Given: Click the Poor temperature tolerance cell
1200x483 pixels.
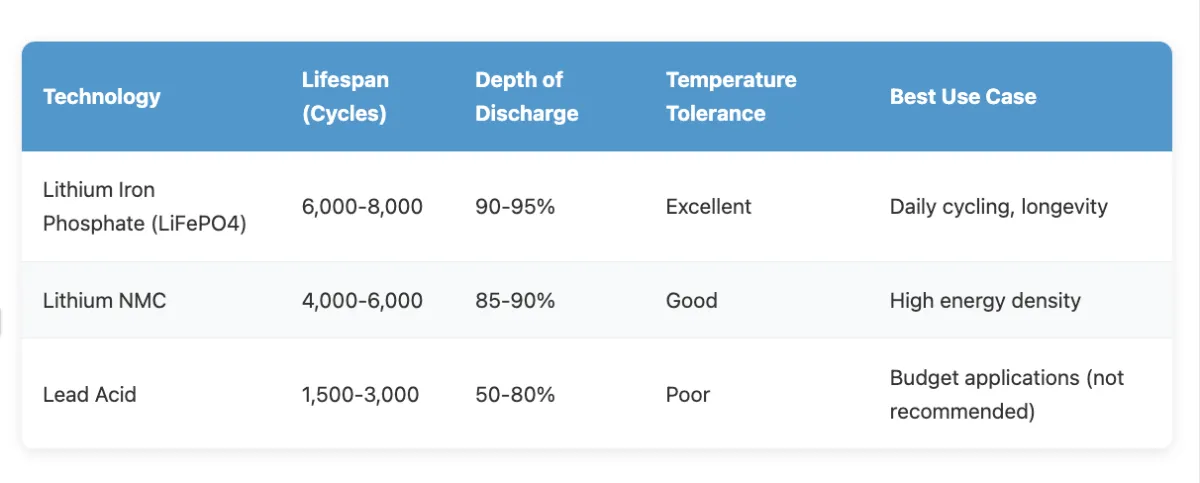Looking at the screenshot, I should click(x=688, y=394).
